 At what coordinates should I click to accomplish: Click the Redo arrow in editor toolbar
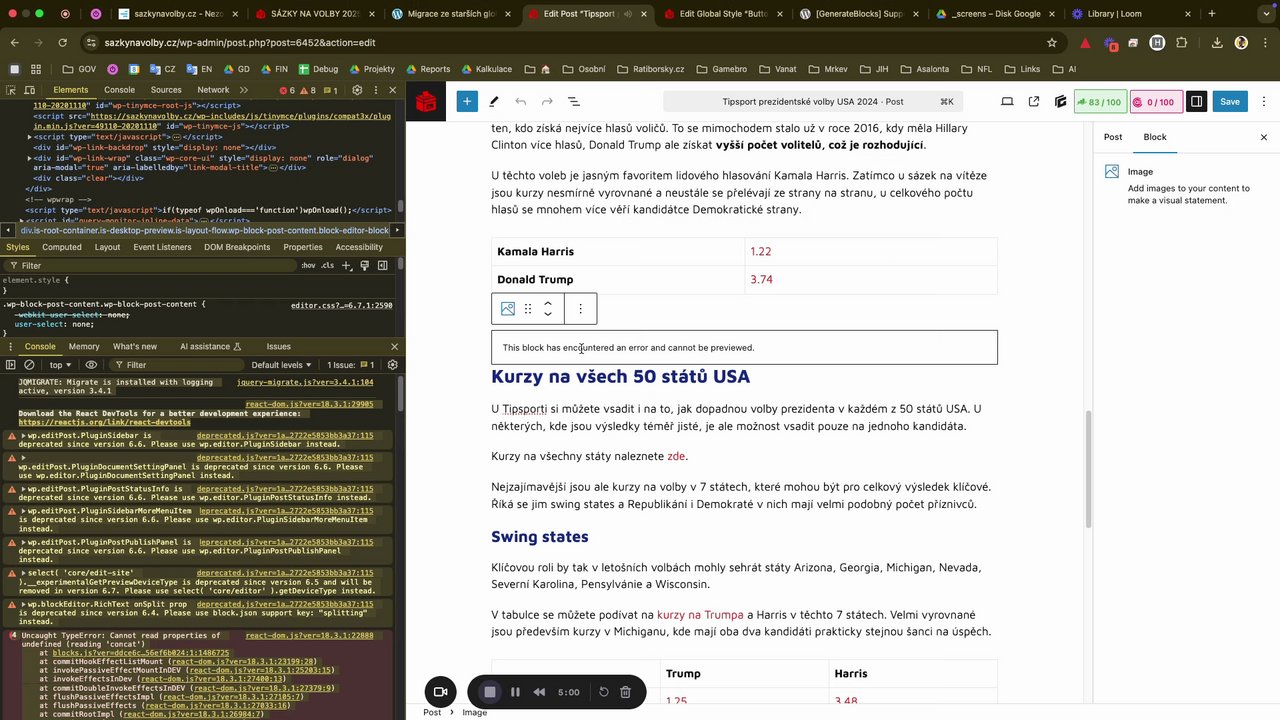pyautogui.click(x=547, y=101)
